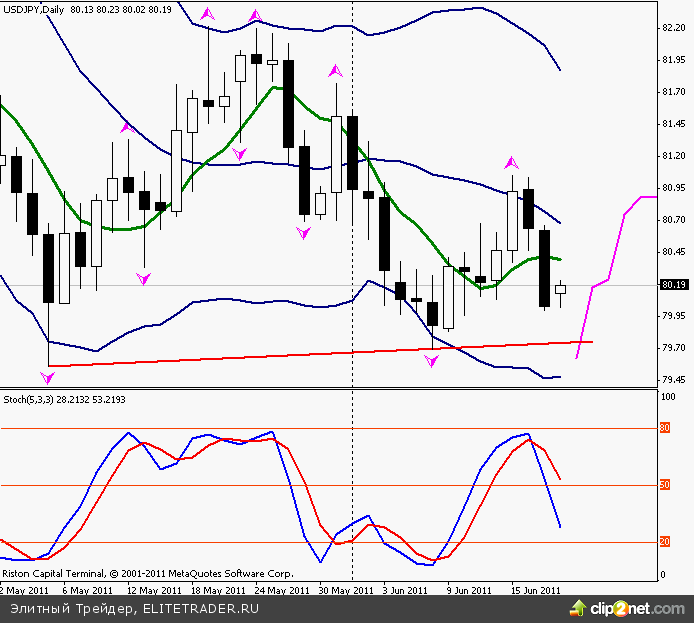Select the up fractal arrow left of the dashed vertical line

point(336,71)
